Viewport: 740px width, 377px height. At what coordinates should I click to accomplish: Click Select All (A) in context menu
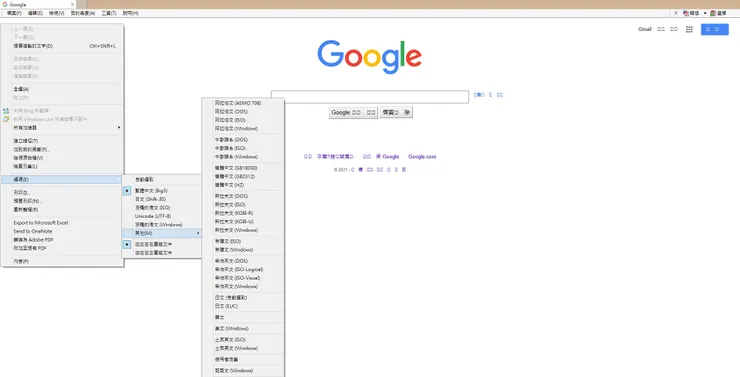[62, 89]
